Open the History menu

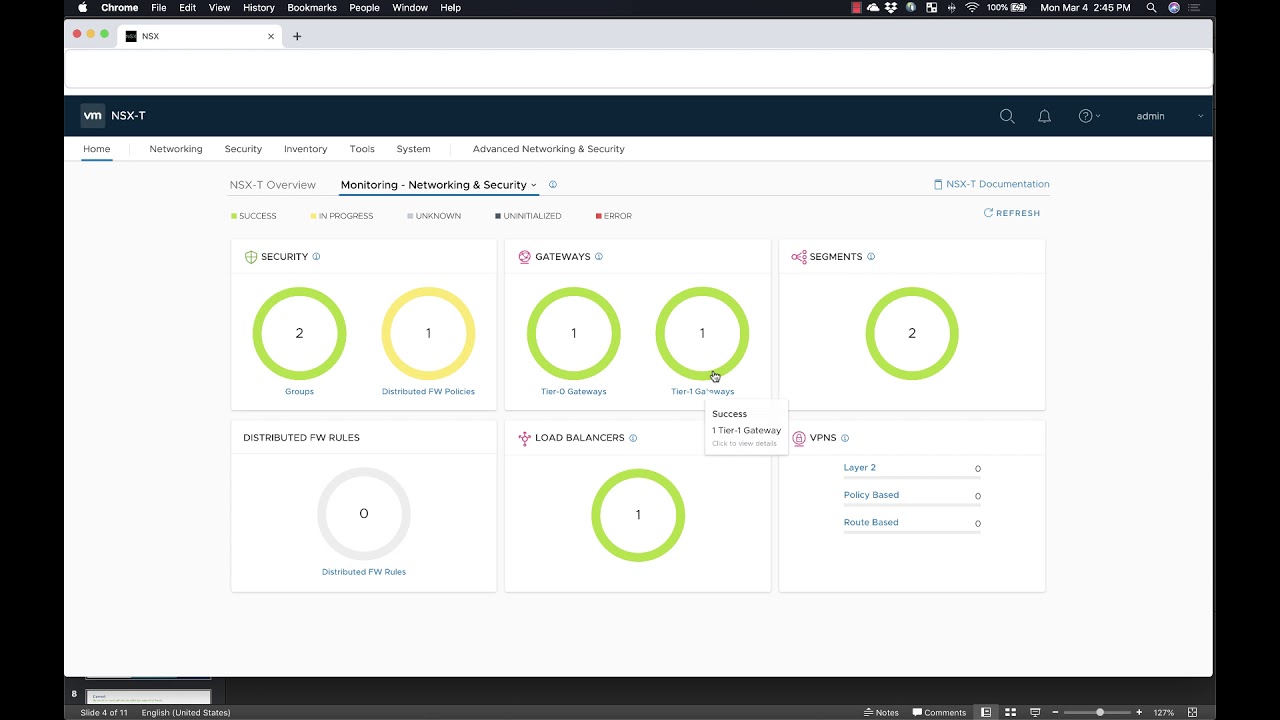click(258, 8)
